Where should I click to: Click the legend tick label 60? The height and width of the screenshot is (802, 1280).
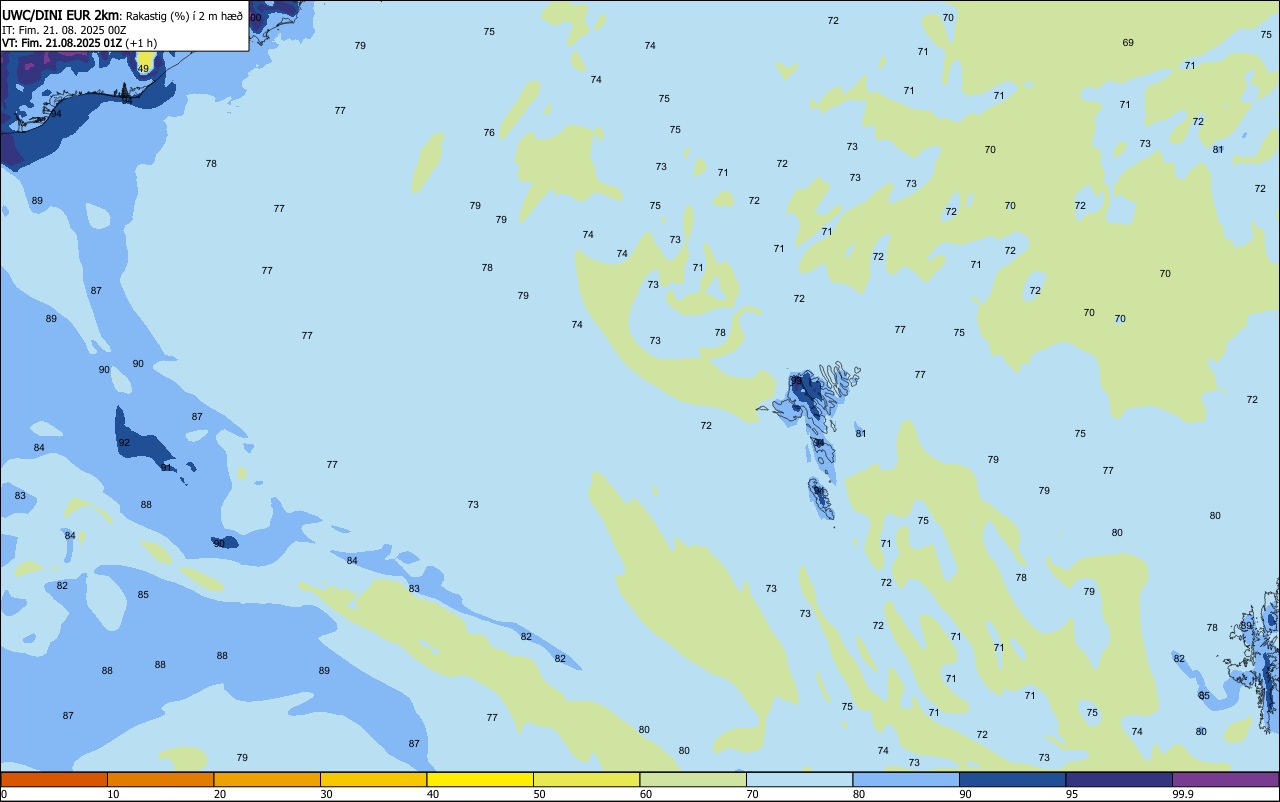[645, 794]
